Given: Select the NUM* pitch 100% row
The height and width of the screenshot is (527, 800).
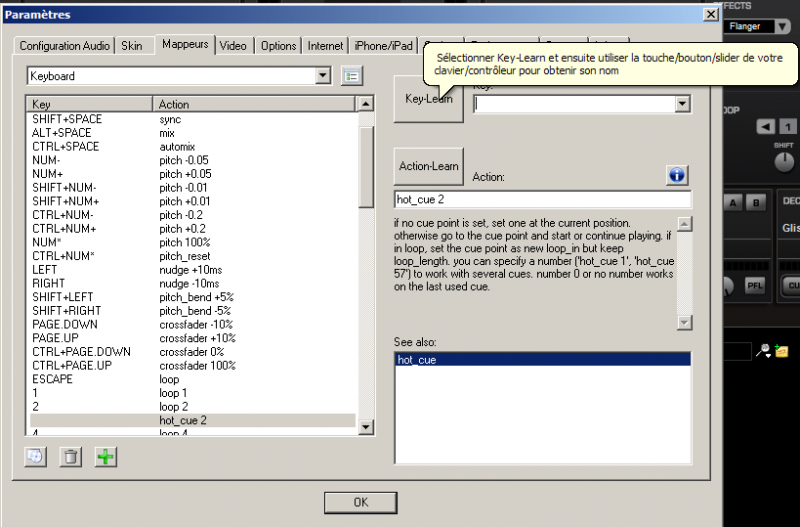Looking at the screenshot, I should (192, 242).
